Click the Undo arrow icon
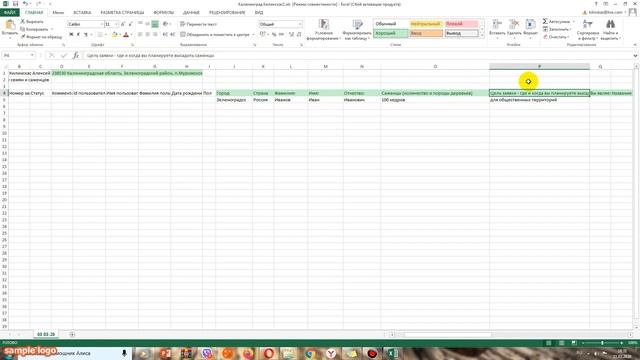 (25, 4)
